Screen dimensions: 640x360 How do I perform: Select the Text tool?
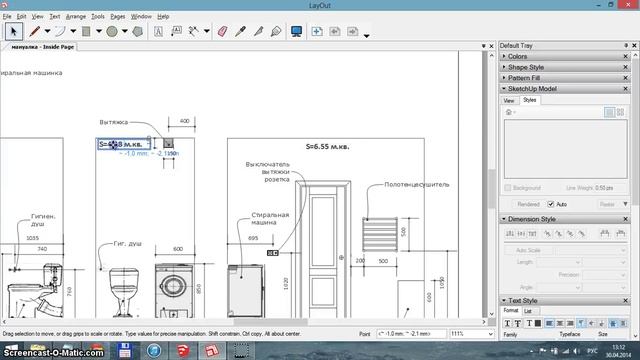pyautogui.click(x=158, y=31)
